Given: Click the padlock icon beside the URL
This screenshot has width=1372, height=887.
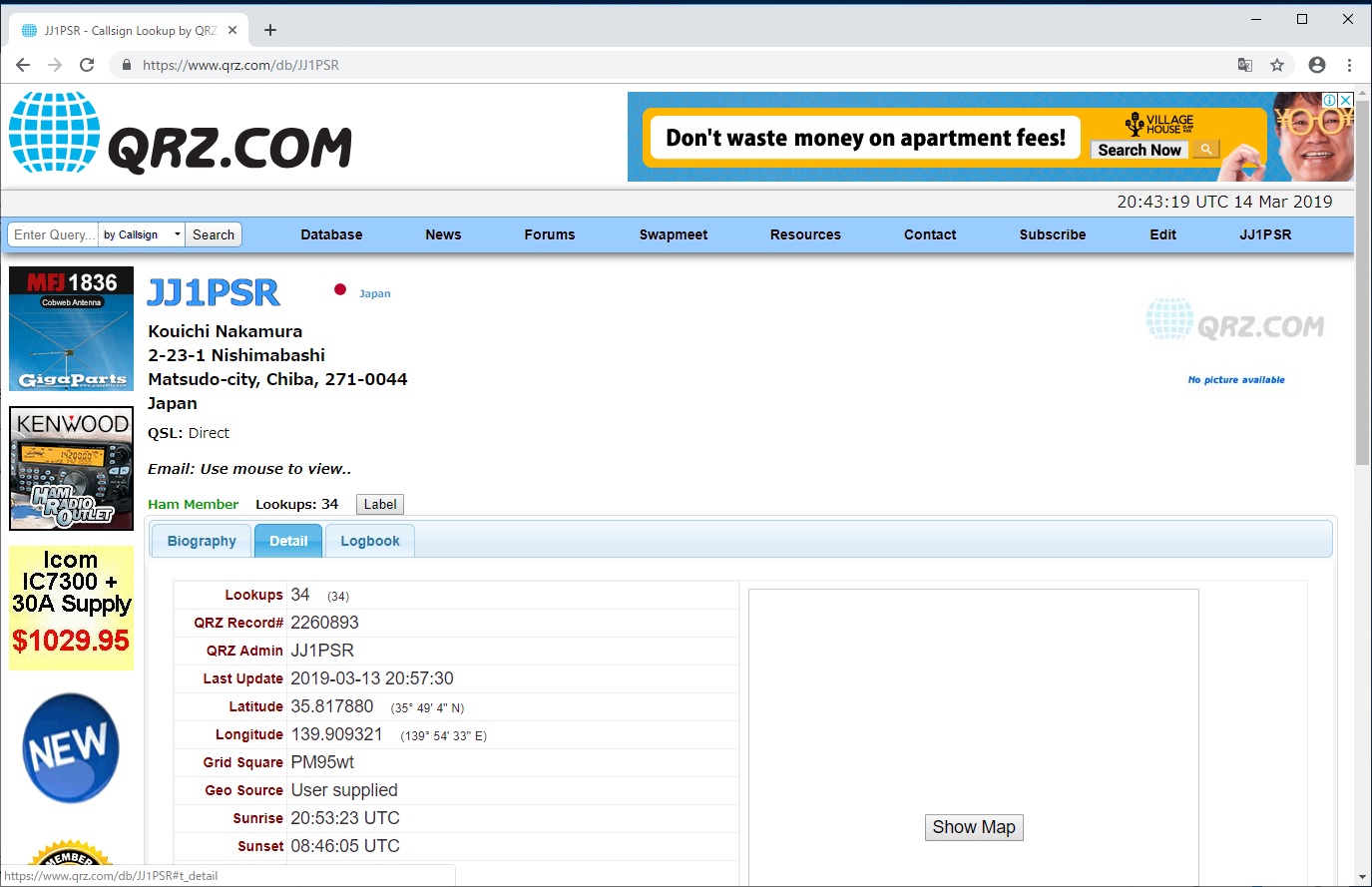Looking at the screenshot, I should coord(126,64).
